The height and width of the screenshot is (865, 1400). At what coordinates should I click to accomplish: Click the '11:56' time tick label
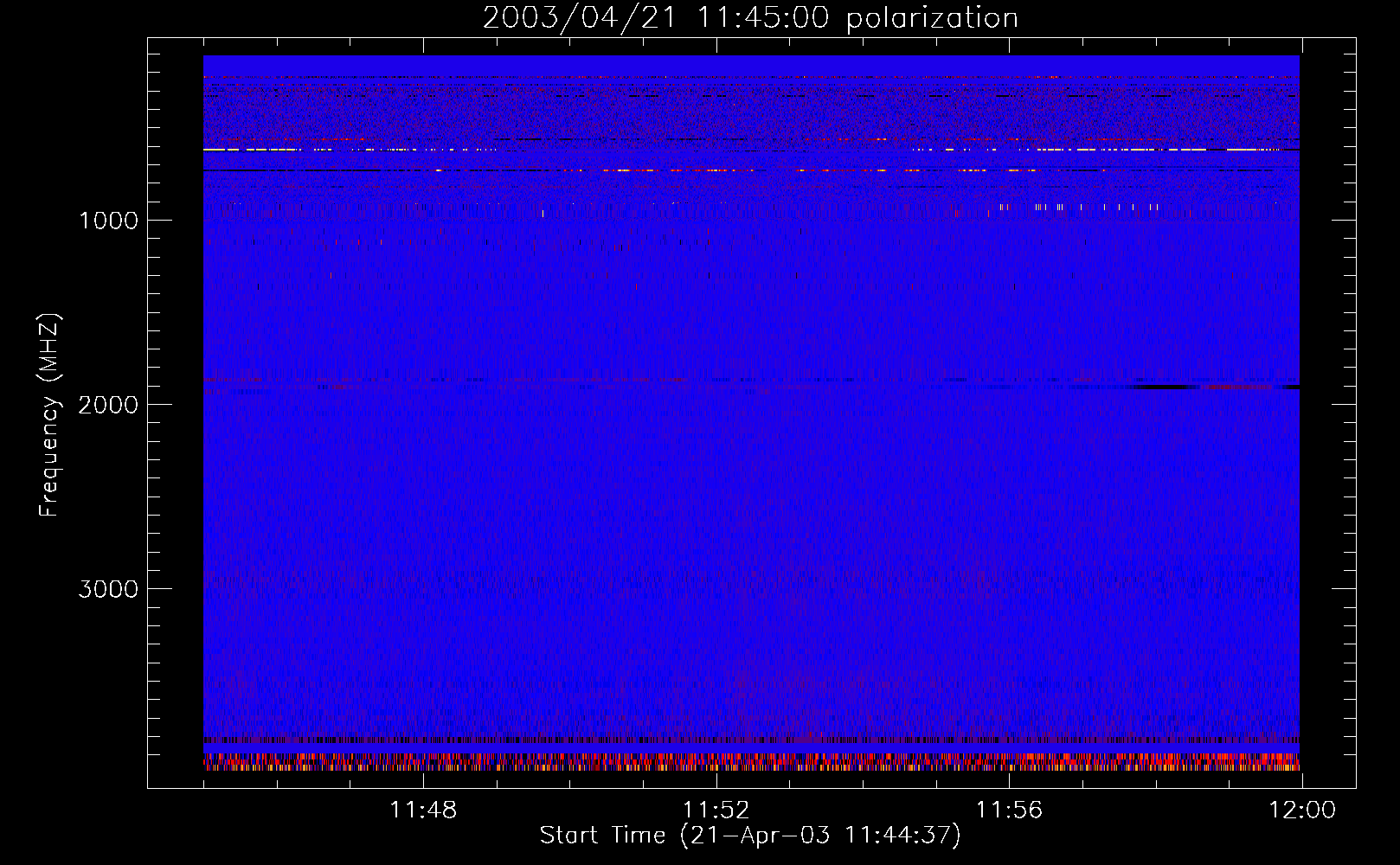tap(1010, 811)
